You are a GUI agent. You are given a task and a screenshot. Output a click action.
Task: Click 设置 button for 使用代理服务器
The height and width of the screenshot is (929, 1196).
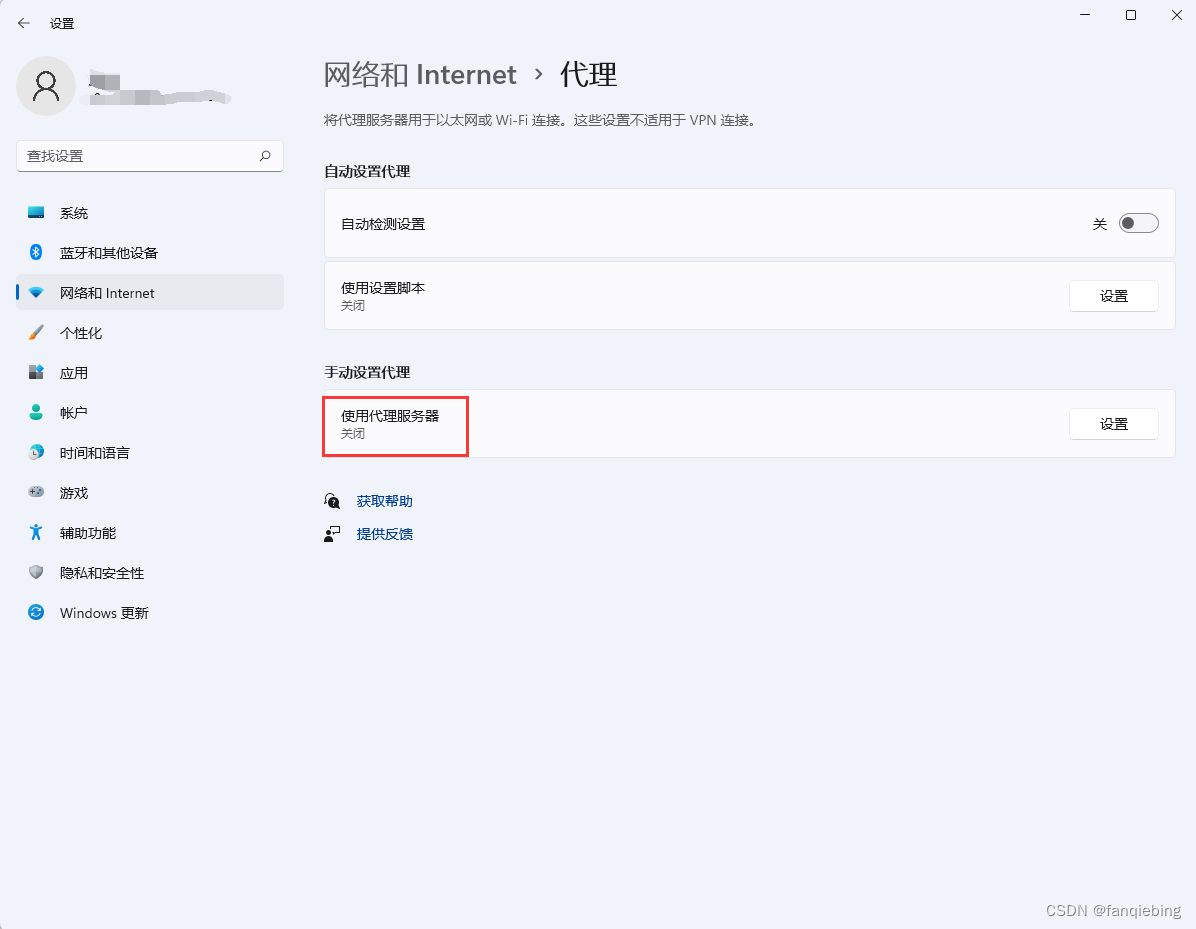pos(1114,424)
